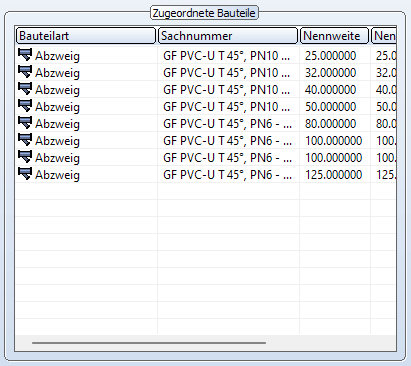Screen dimensions: 411x366
Task: Click the Abzweig icon in the 32.000000 row
Action: click(x=25, y=72)
